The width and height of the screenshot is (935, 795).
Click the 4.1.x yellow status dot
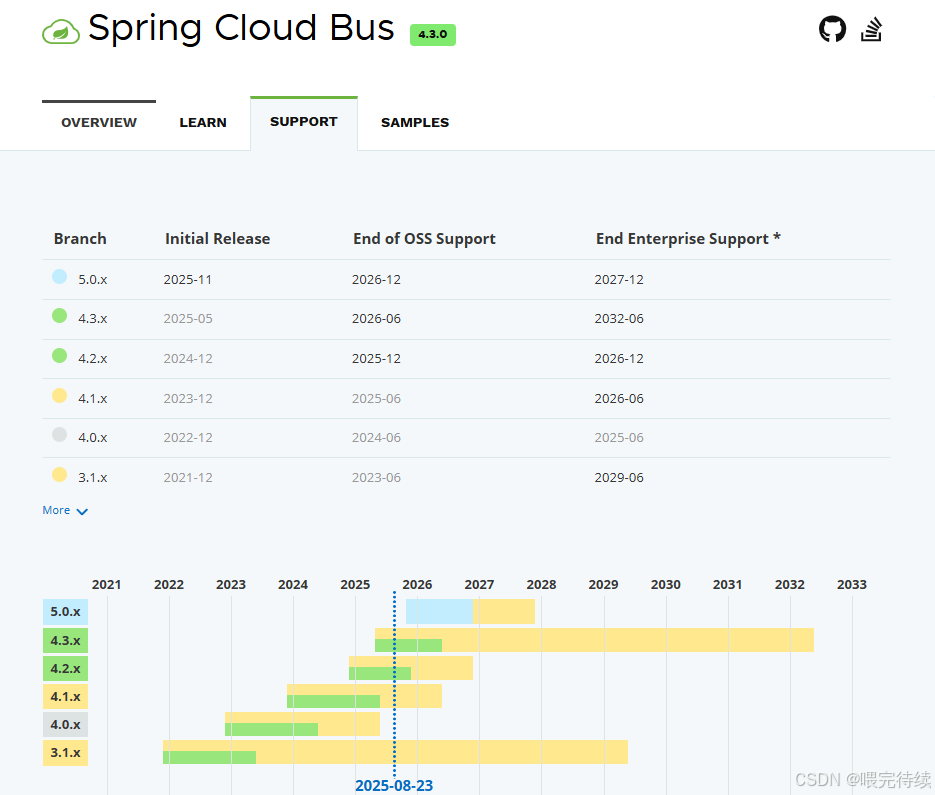coord(60,395)
